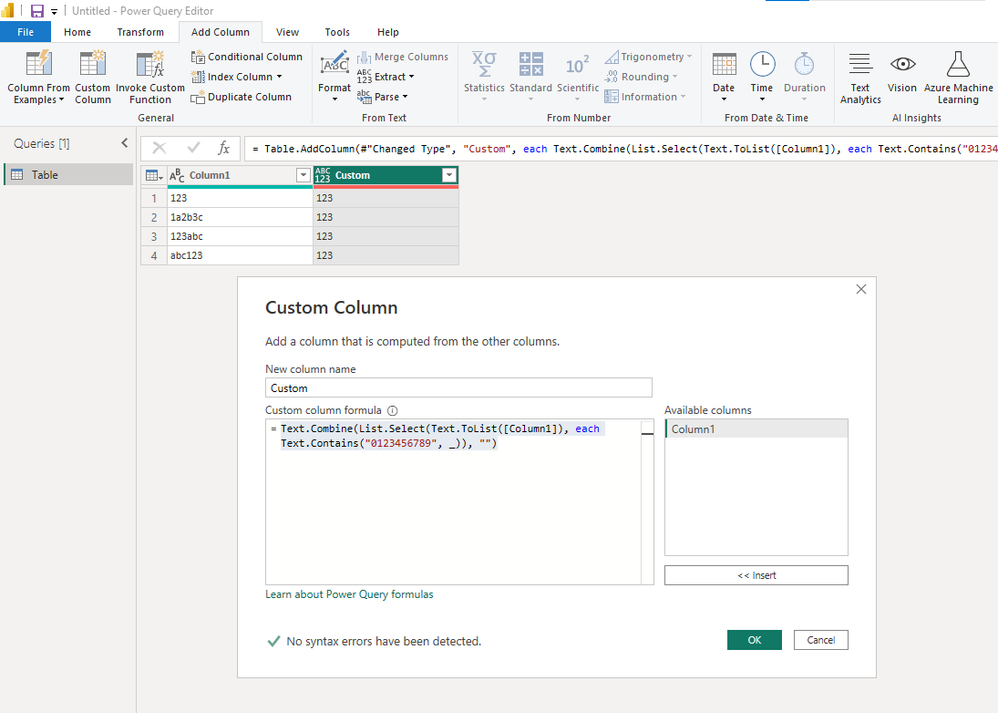Viewport: 998px width, 713px height.
Task: Click cell containing 123abc
Action: tap(240, 236)
